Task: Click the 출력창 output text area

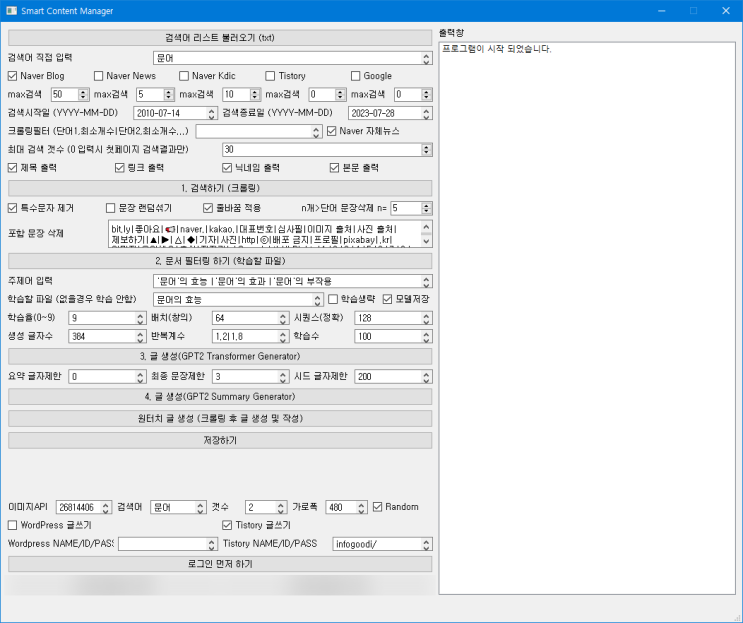Action: point(587,318)
